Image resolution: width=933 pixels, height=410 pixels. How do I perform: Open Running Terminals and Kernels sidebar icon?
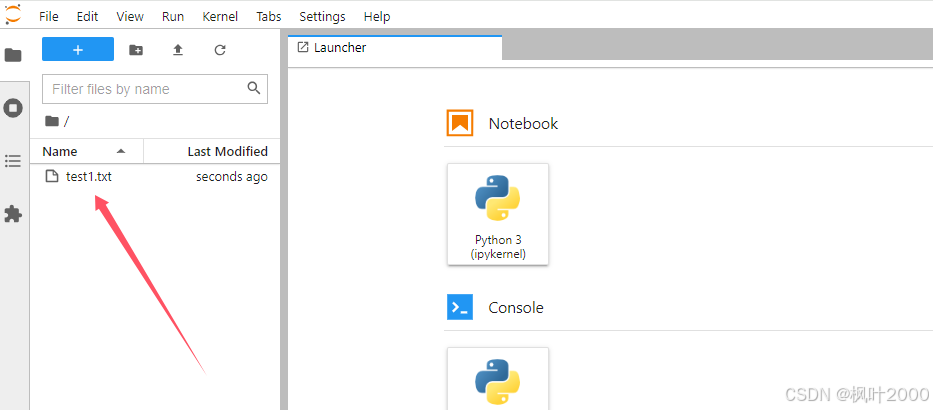[x=13, y=108]
